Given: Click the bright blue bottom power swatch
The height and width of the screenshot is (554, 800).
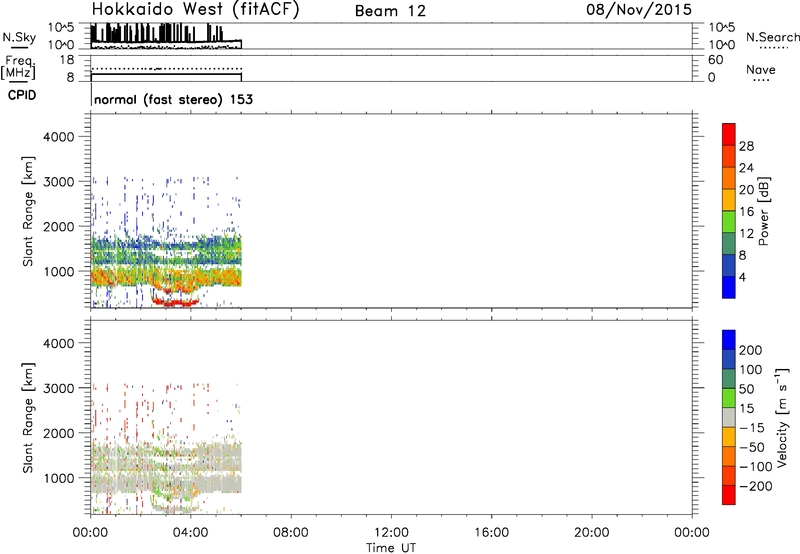Looking at the screenshot, I should point(729,287).
